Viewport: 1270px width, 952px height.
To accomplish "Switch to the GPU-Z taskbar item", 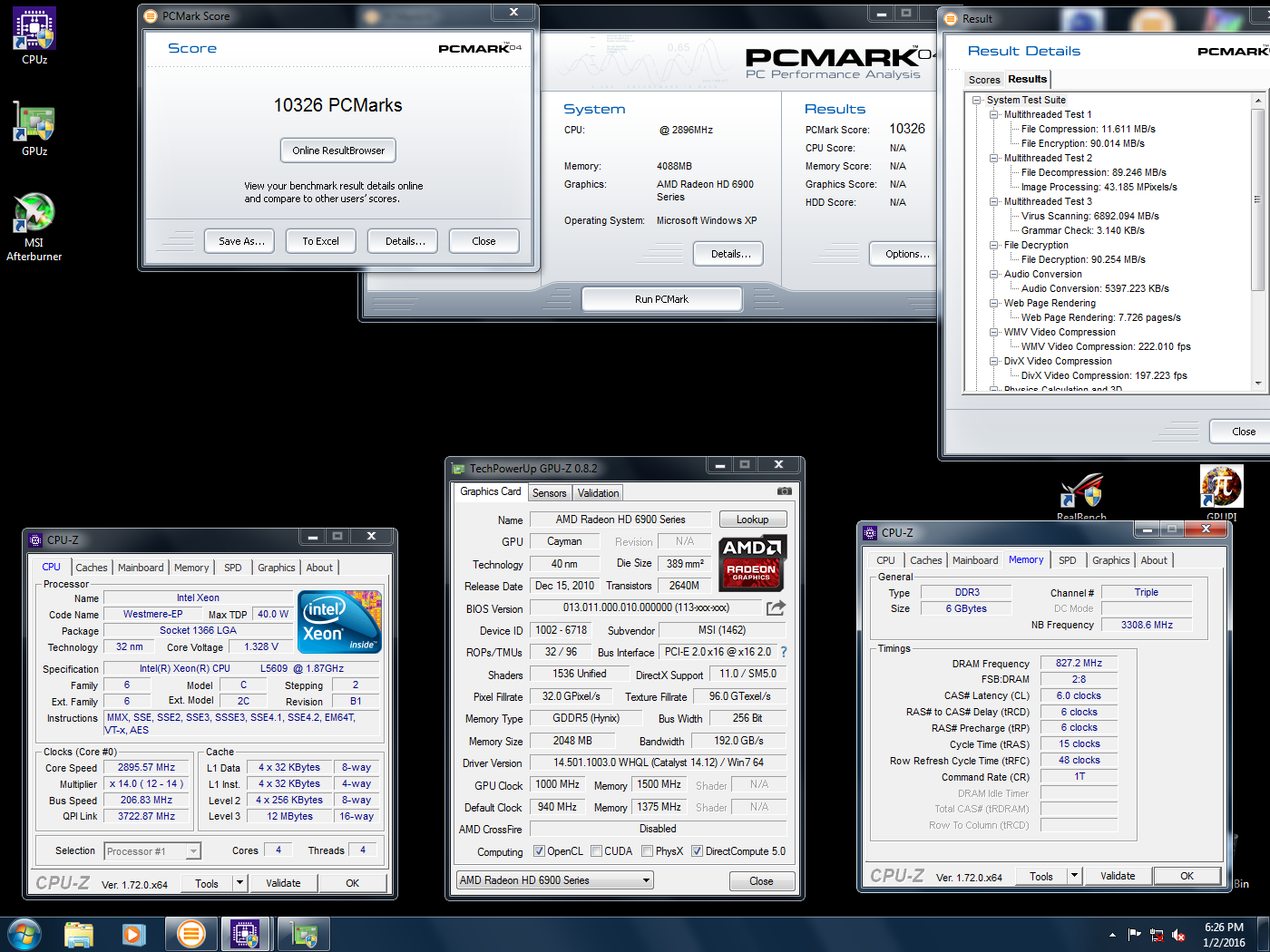I will 303,934.
